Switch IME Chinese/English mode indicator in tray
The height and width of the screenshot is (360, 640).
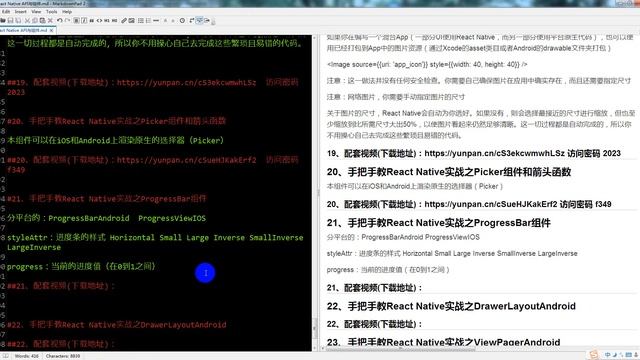(608, 355)
